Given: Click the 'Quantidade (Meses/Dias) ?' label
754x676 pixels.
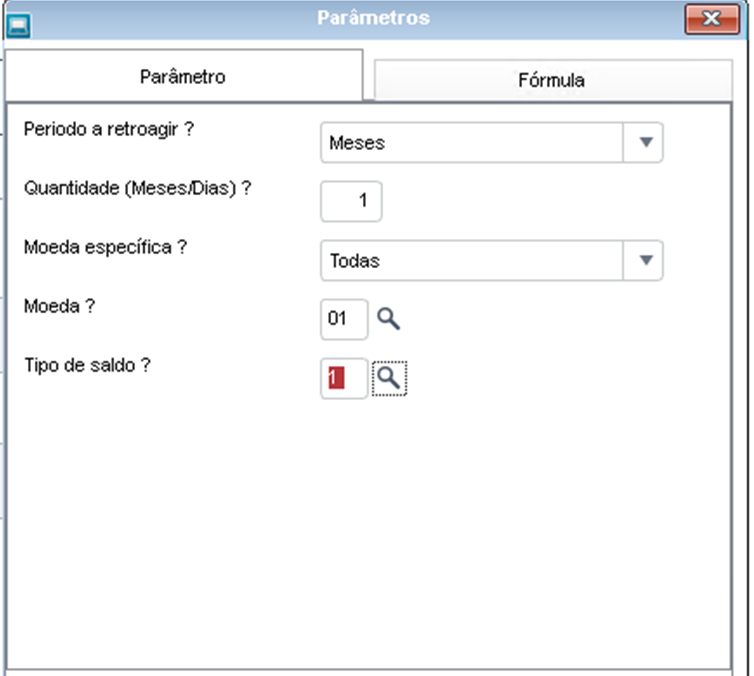Looking at the screenshot, I should pos(138,188).
